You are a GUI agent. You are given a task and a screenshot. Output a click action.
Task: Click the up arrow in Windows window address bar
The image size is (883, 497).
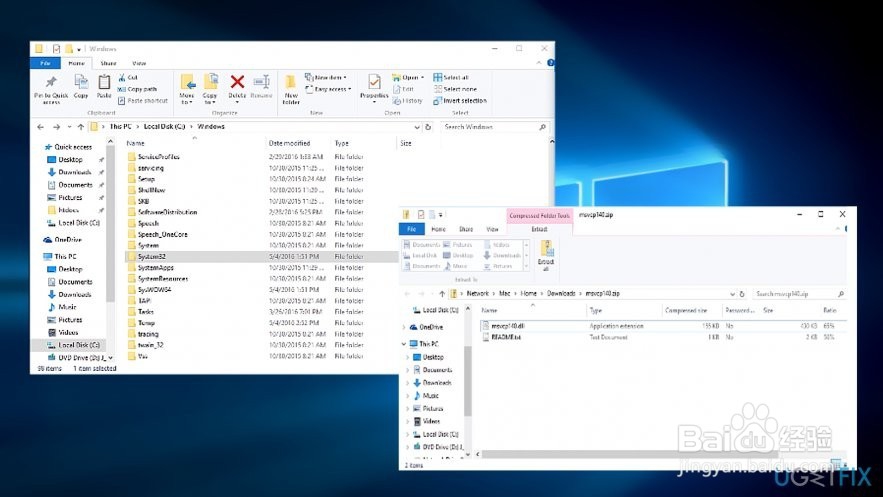click(x=81, y=127)
